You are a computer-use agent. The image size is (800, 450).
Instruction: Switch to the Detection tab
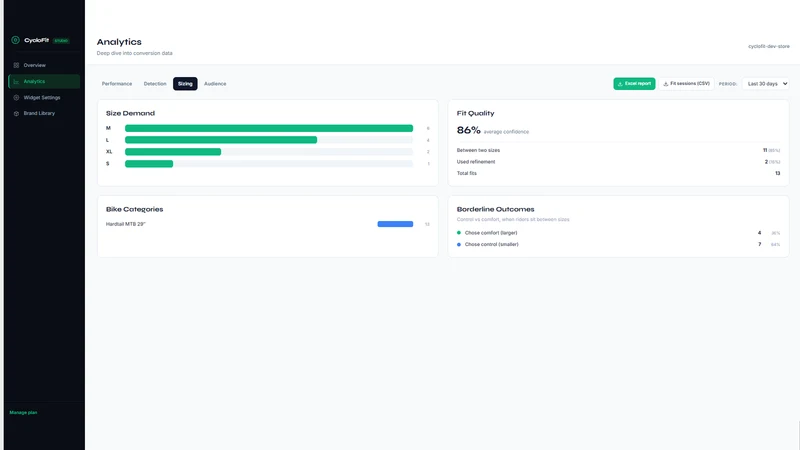tap(155, 84)
